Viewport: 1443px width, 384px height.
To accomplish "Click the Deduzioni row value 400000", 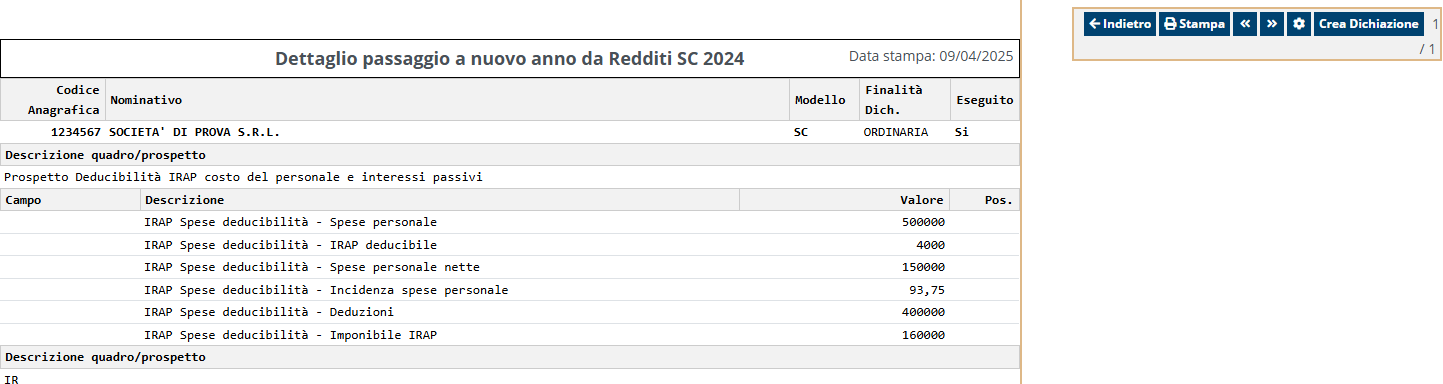I will 923,312.
